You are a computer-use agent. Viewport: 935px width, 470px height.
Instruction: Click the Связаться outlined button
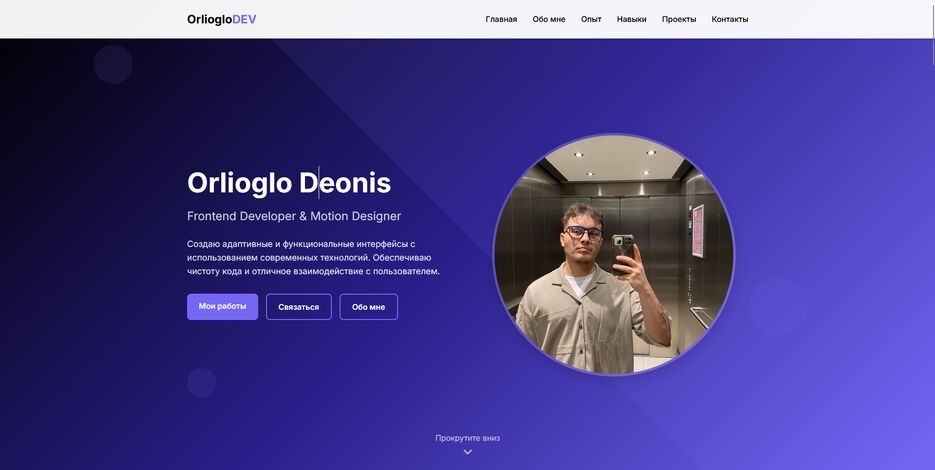(299, 307)
